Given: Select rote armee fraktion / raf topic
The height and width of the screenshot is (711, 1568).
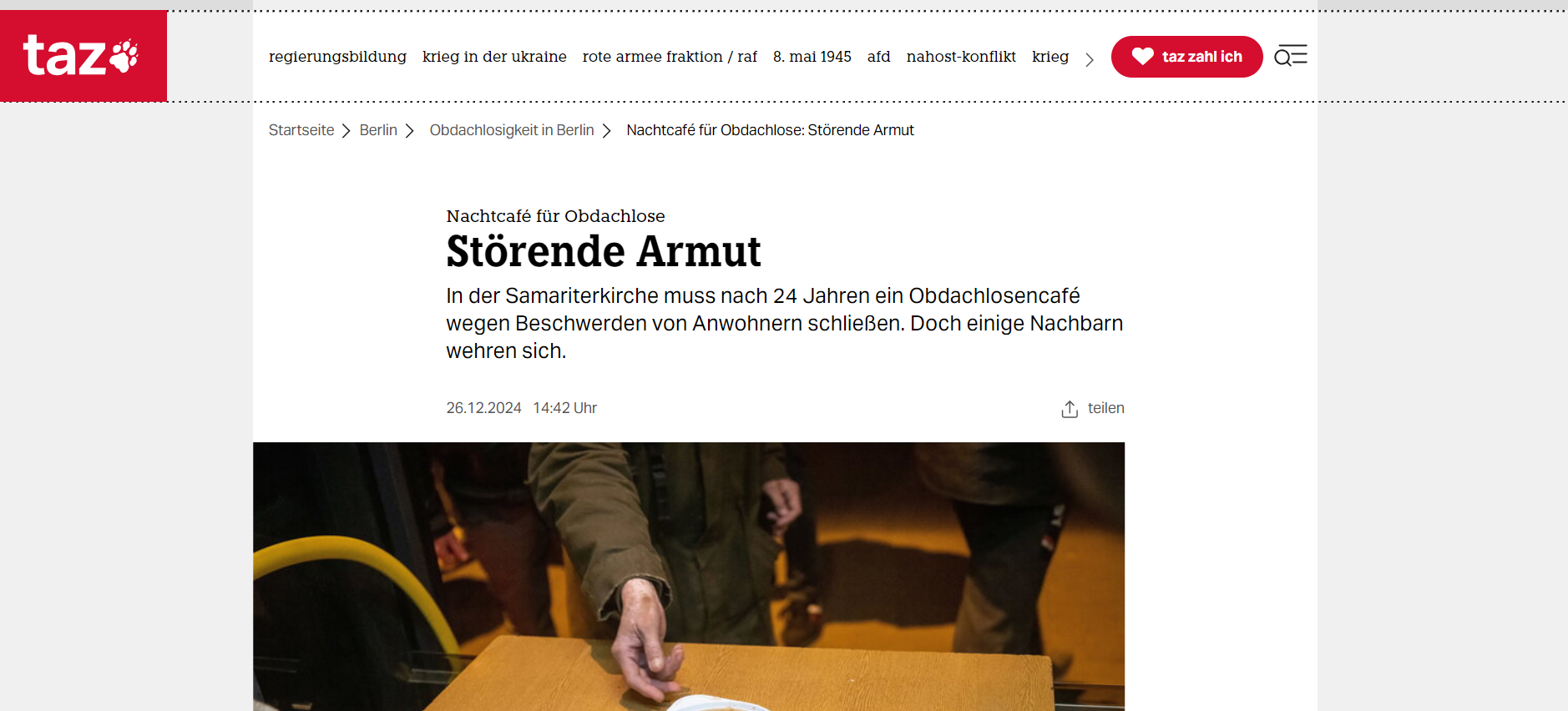Looking at the screenshot, I should pyautogui.click(x=670, y=57).
